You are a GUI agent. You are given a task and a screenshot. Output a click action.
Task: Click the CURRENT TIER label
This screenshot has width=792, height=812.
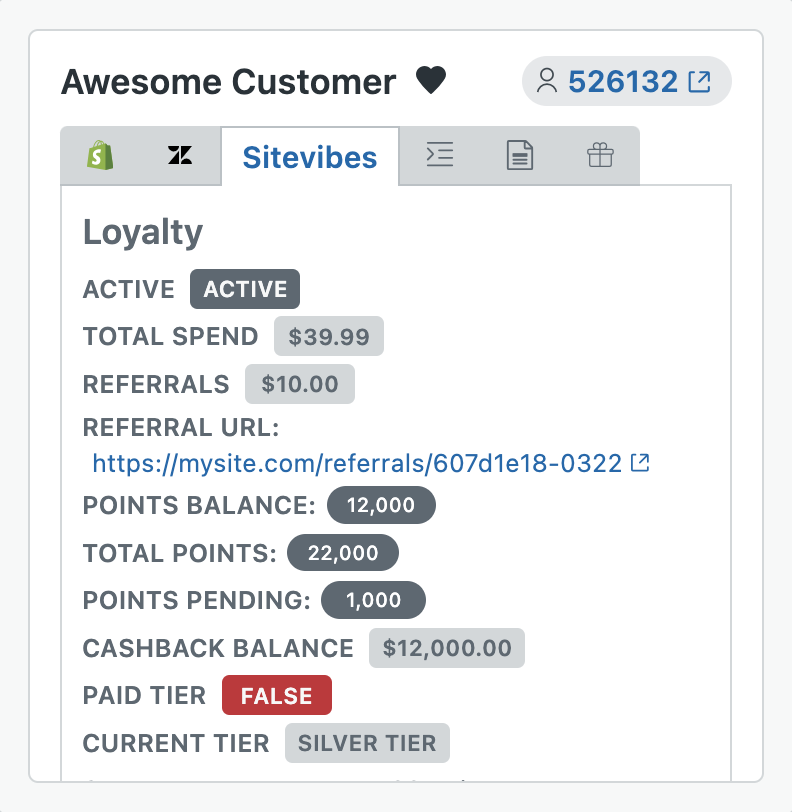point(176,744)
